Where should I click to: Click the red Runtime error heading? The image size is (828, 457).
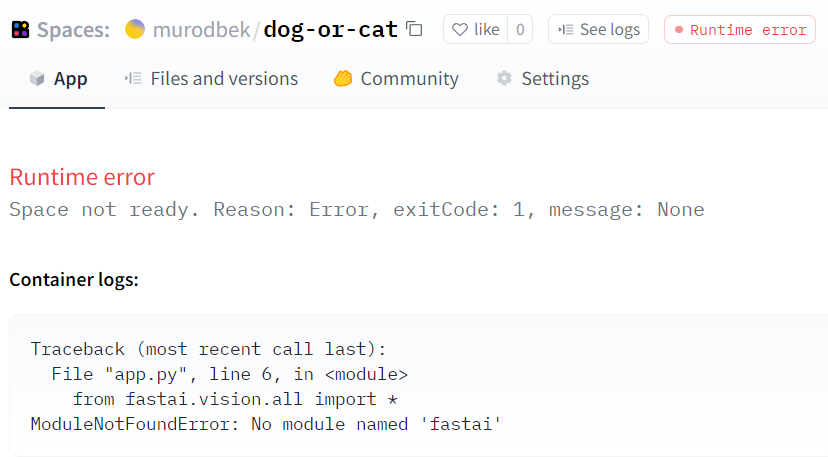pos(82,178)
